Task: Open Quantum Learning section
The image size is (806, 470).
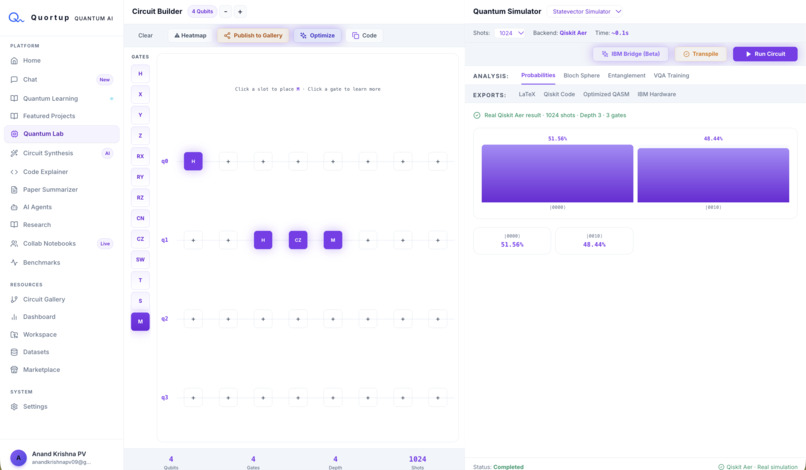Action: [62, 99]
